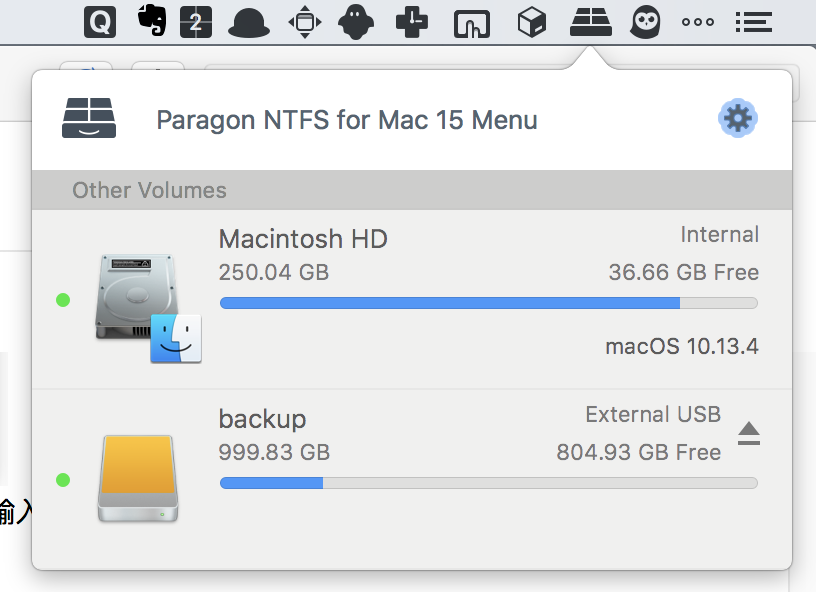This screenshot has width=816, height=592.
Task: Click the owl face menu bar icon
Action: tap(647, 21)
